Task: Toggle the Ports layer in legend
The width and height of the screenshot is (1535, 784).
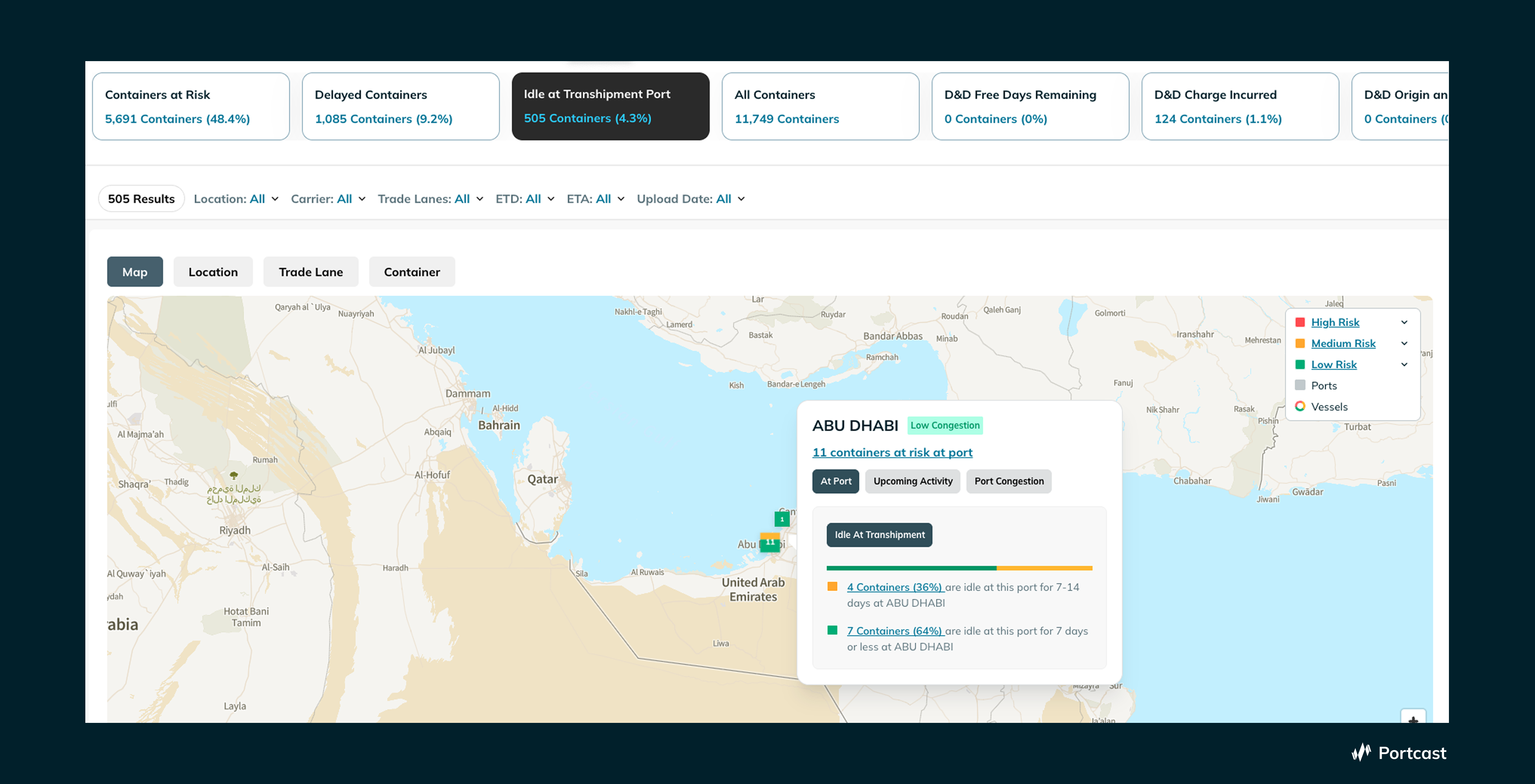Action: pyautogui.click(x=1324, y=386)
